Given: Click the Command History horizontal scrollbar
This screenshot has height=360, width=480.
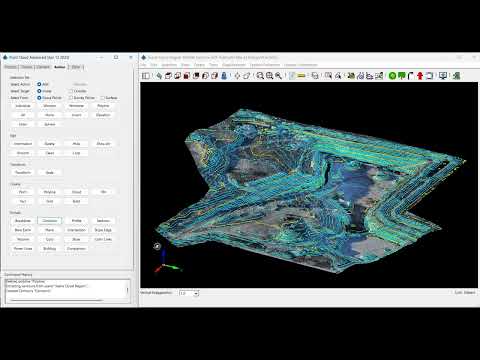Looking at the screenshot, I should [57, 300].
